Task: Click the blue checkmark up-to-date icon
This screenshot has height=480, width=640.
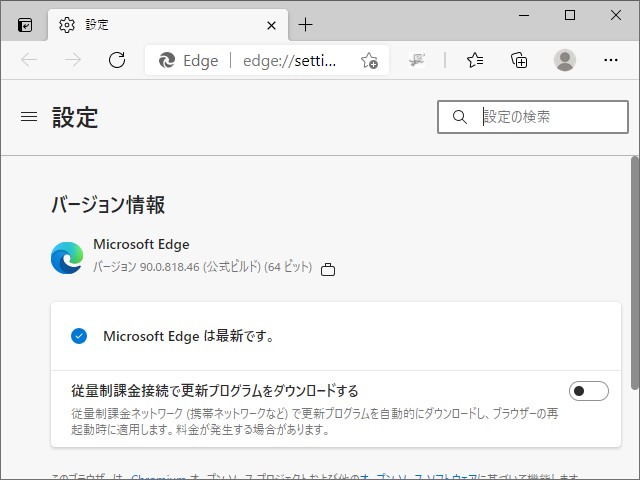Action: [x=79, y=336]
